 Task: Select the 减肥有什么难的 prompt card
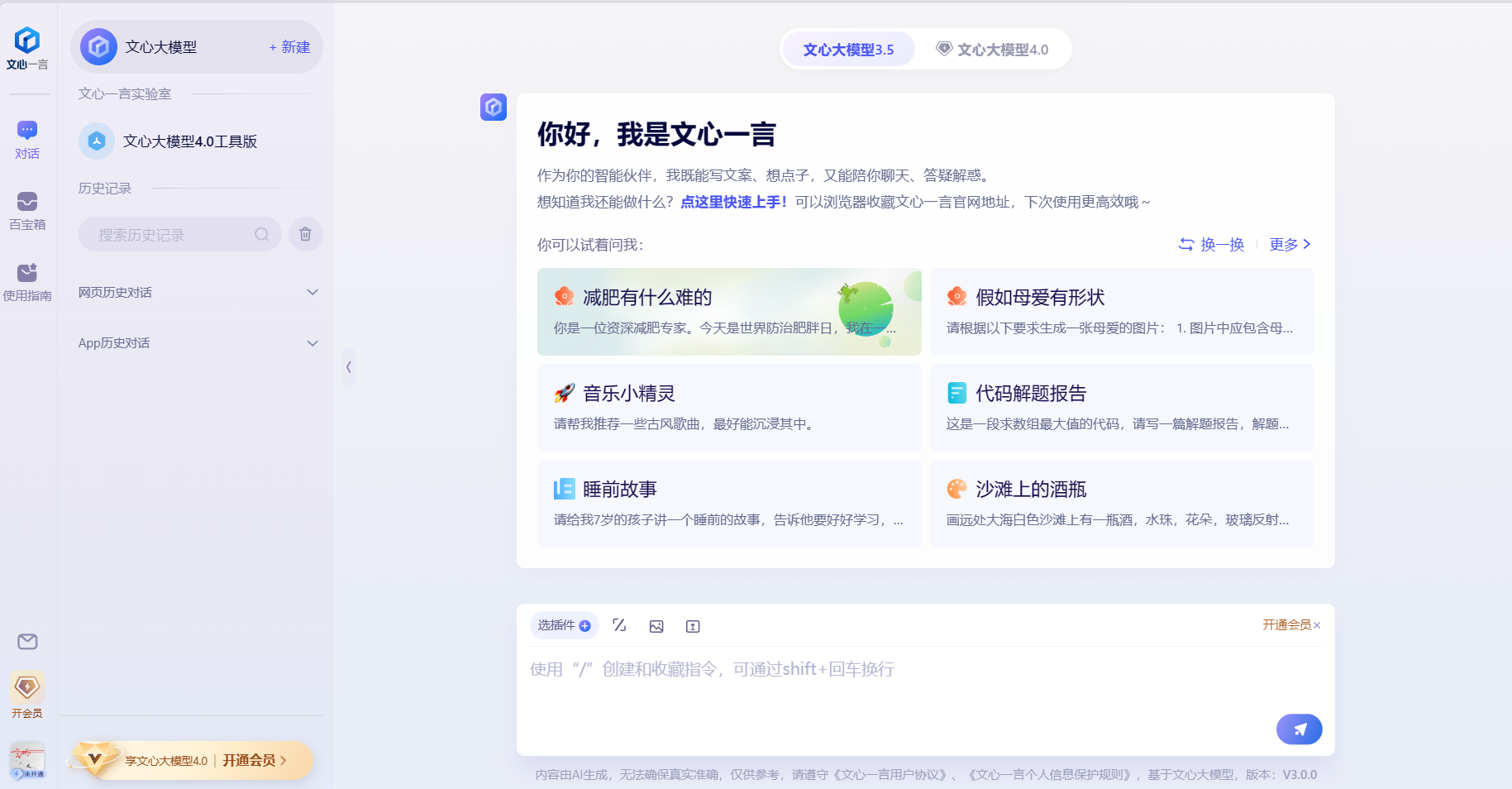pos(729,312)
